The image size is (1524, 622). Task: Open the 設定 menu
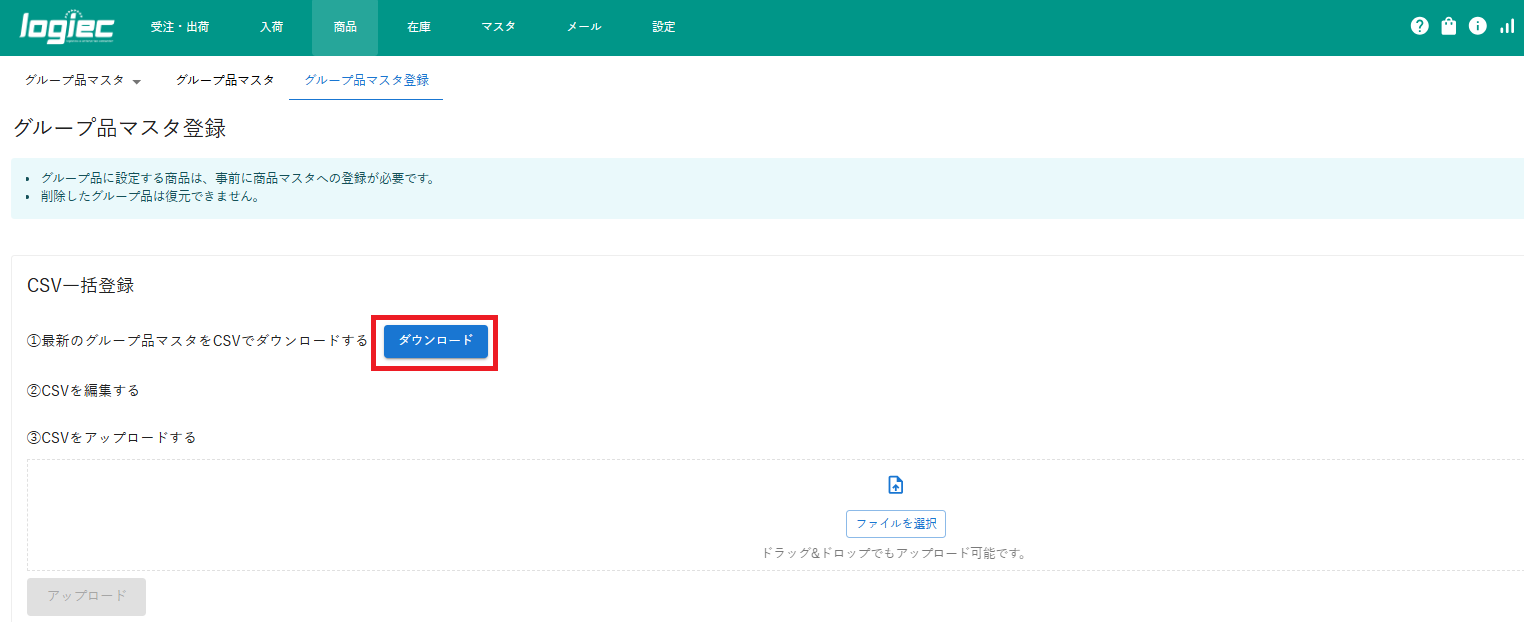664,27
